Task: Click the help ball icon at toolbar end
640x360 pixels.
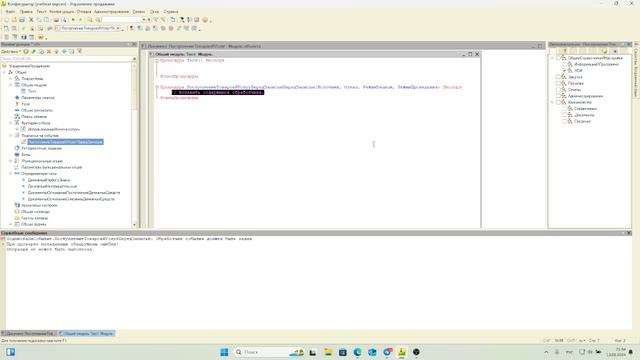Action: [205, 20]
